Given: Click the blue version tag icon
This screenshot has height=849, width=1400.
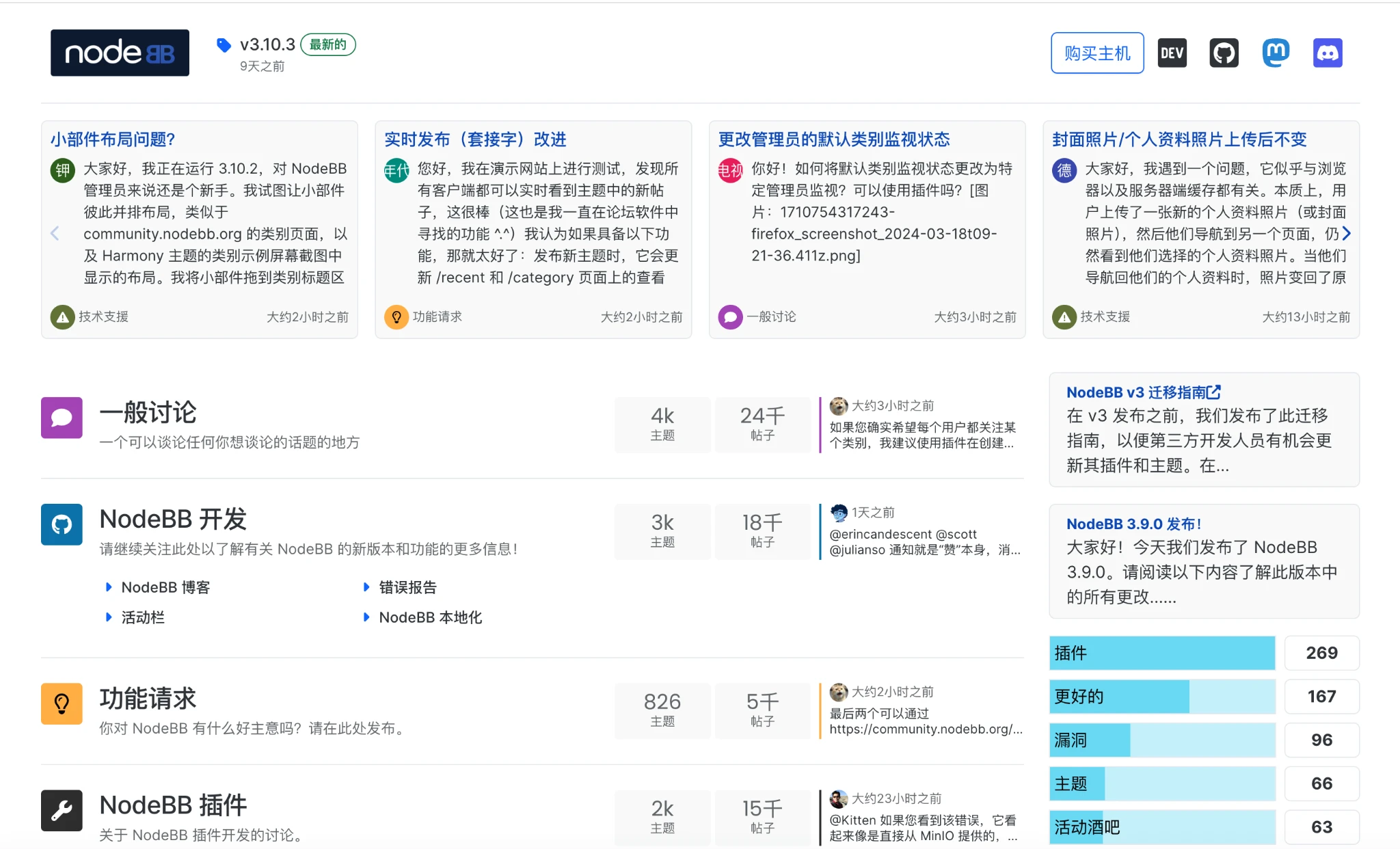Looking at the screenshot, I should coord(224,45).
